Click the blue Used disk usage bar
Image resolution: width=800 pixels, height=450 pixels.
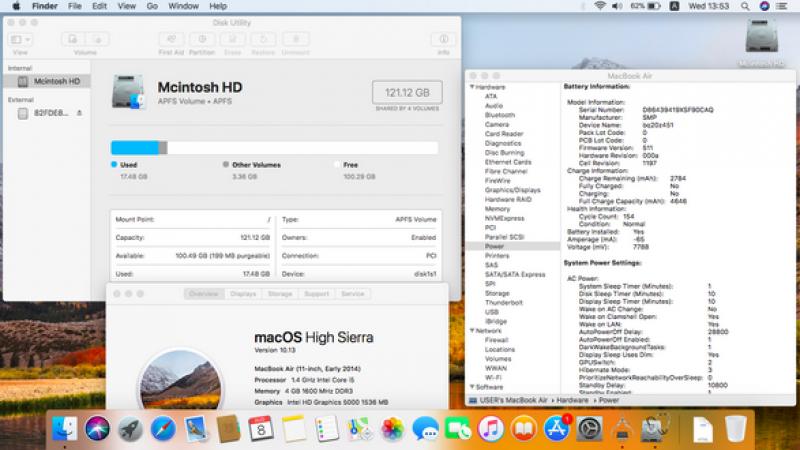[x=135, y=147]
